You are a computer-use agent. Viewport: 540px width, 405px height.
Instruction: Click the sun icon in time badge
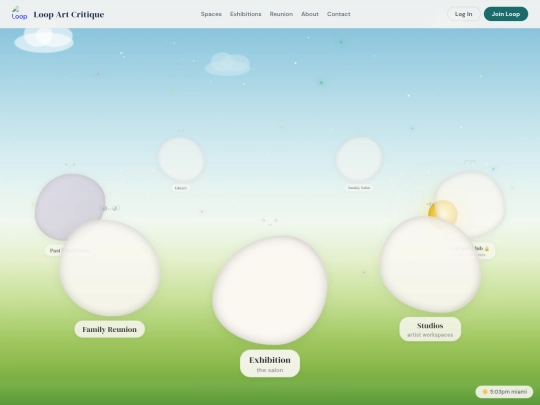[485, 392]
